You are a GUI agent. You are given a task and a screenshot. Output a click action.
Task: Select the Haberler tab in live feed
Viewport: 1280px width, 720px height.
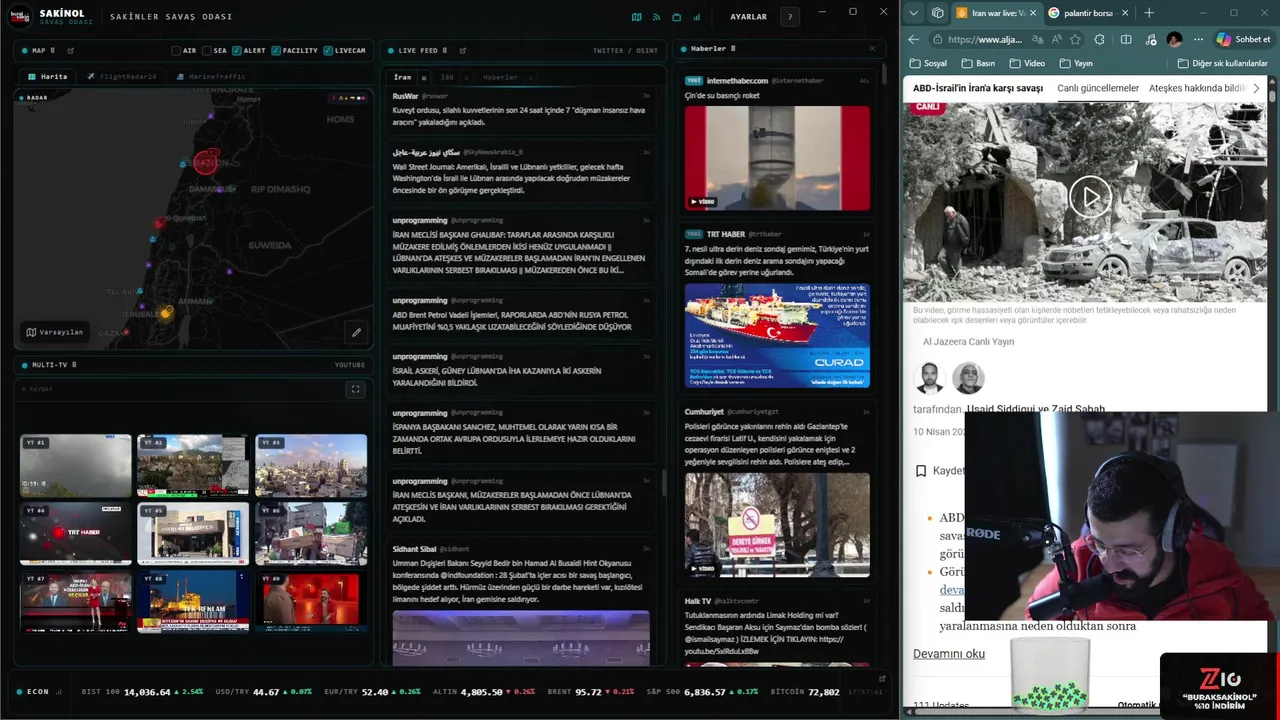click(500, 77)
